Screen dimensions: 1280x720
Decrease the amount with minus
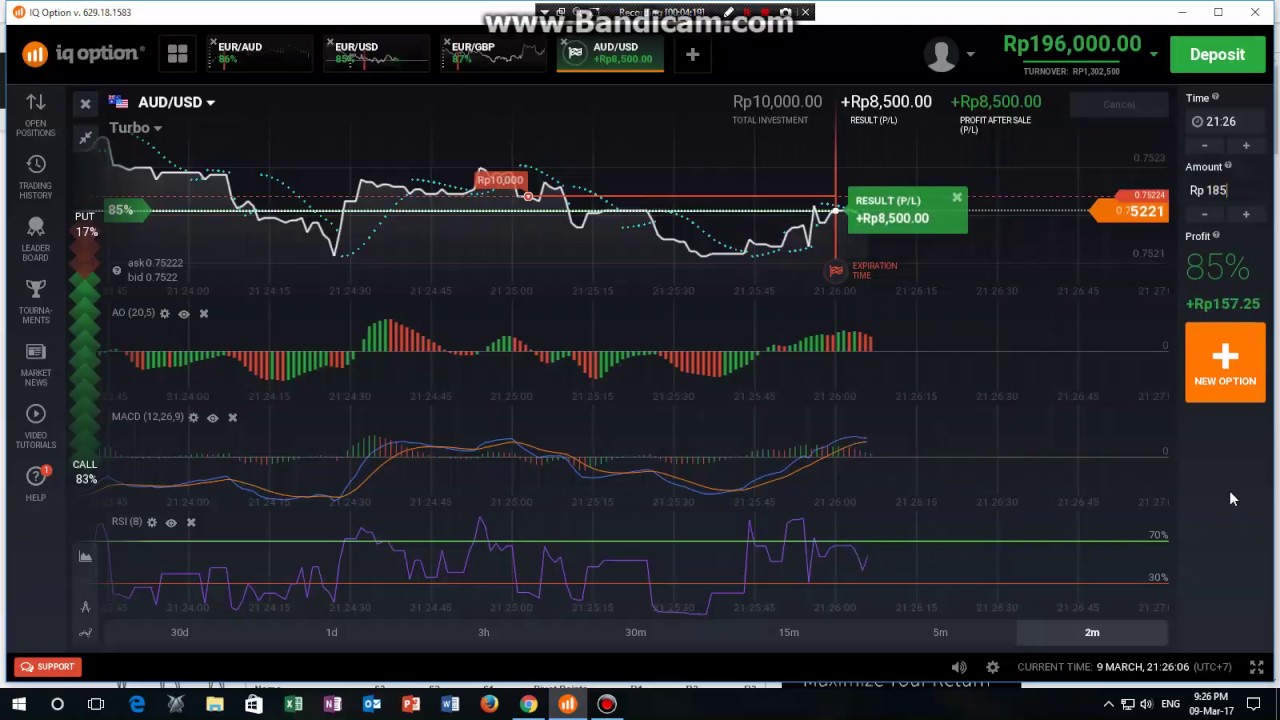point(1204,214)
